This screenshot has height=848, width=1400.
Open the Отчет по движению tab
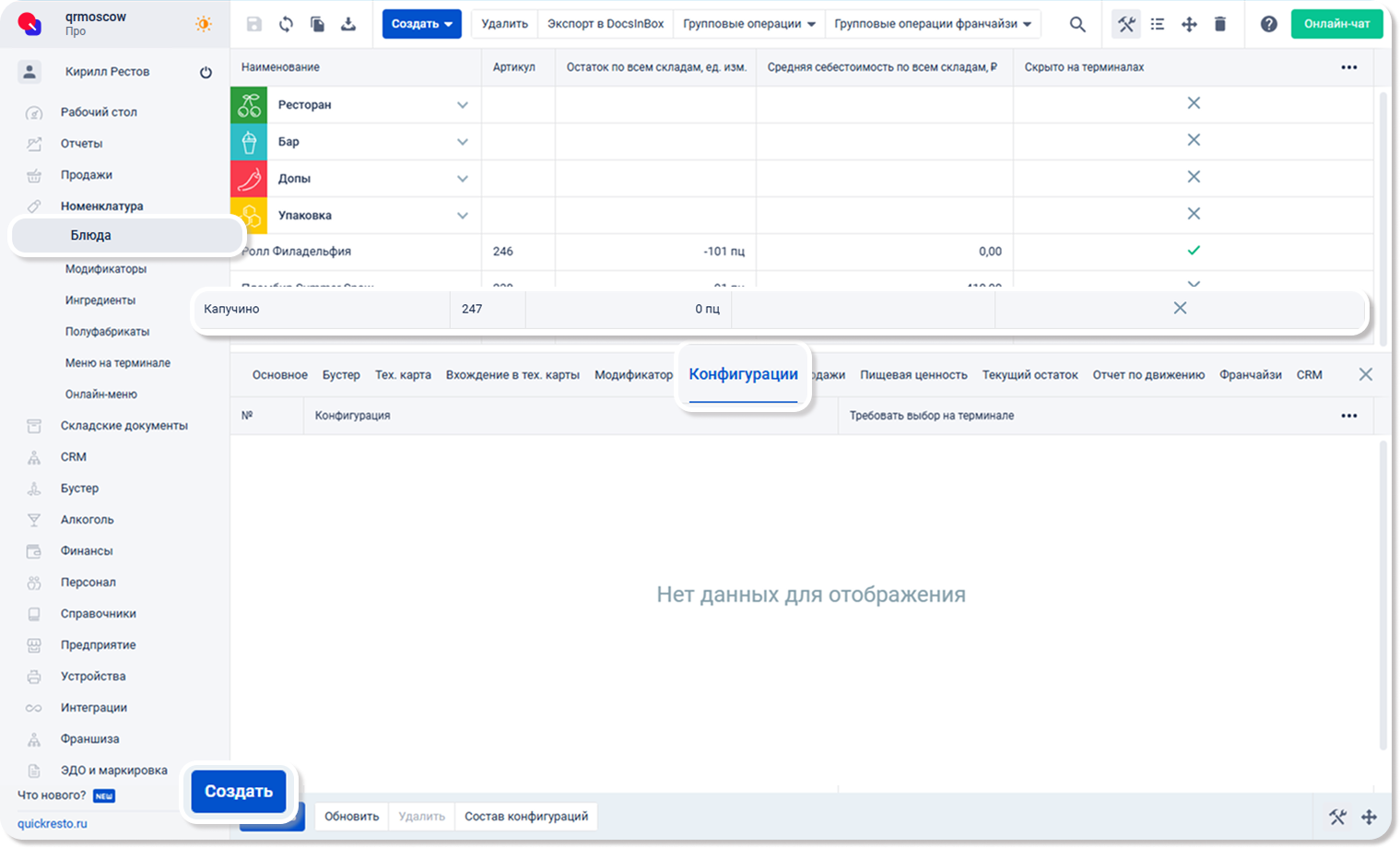coord(1148,375)
